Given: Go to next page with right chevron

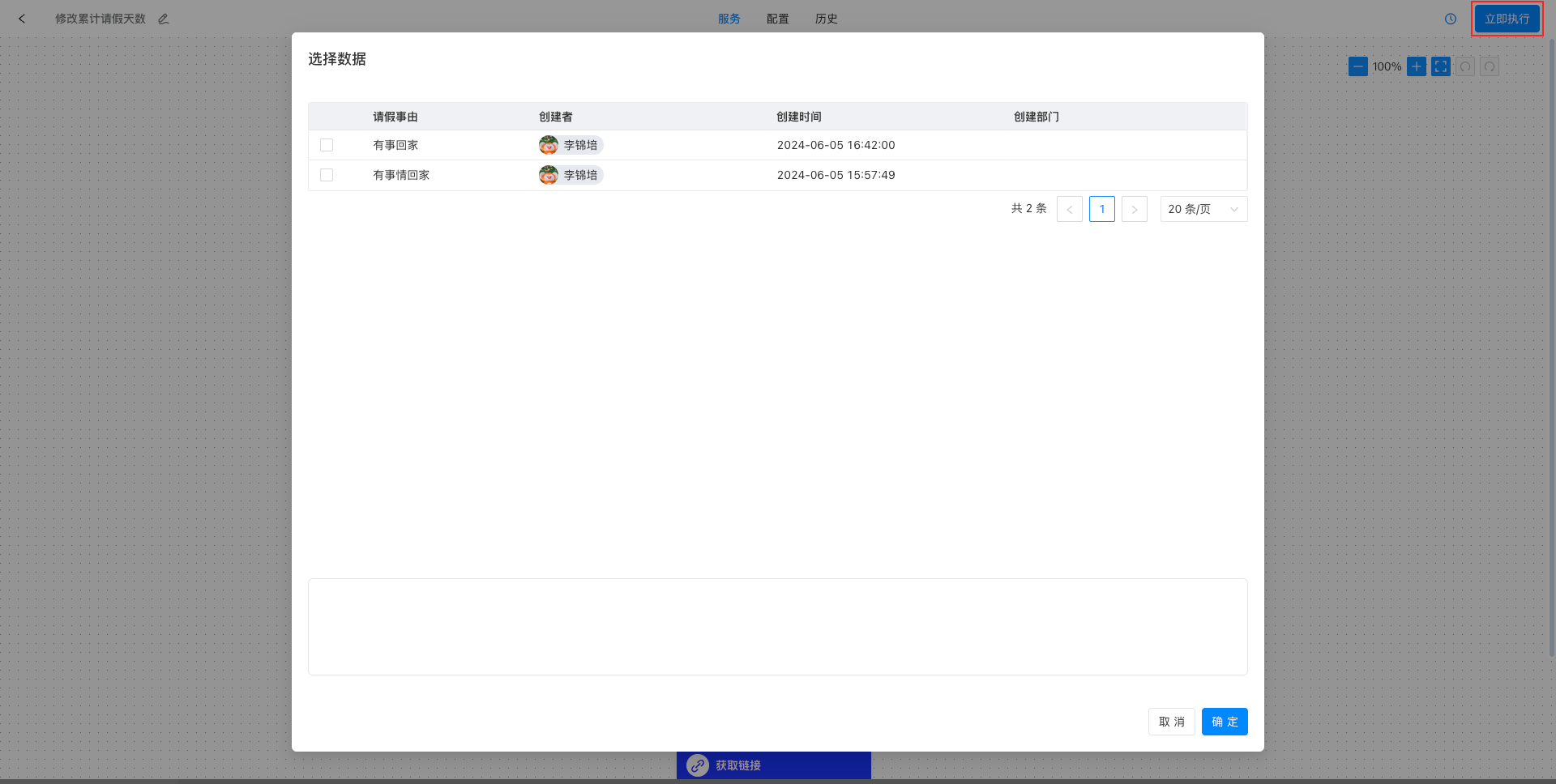Looking at the screenshot, I should coord(1135,209).
